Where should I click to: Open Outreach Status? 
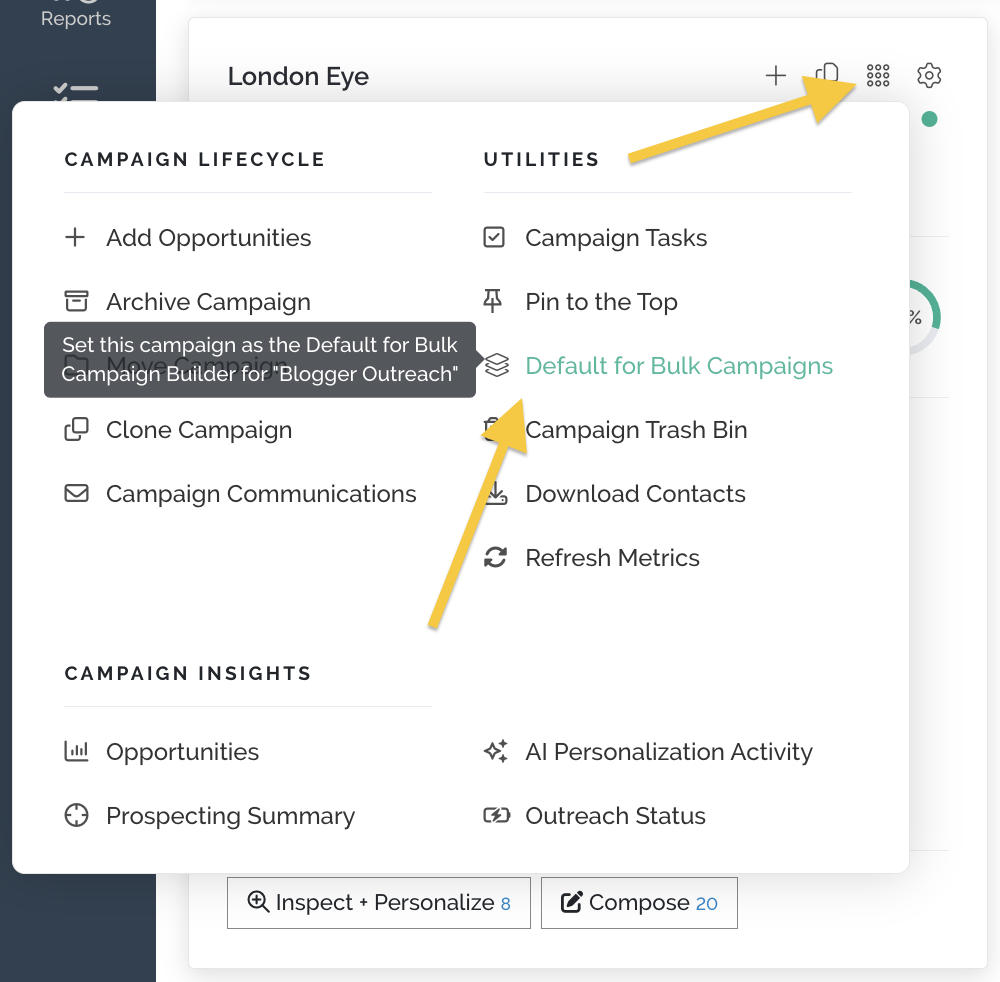tap(615, 816)
